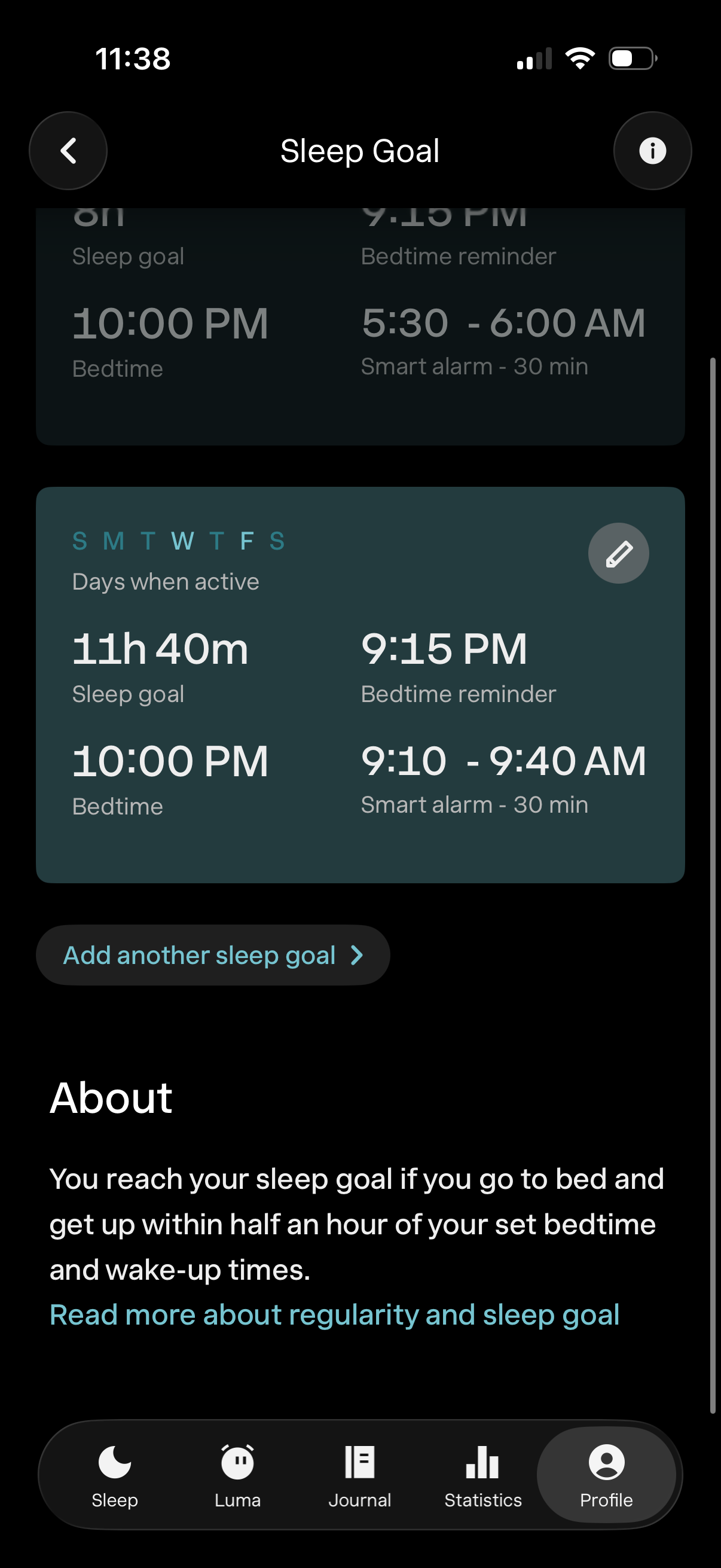Select the dimmed 5:30 - 6:00 AM smart alarm
The height and width of the screenshot is (1568, 721).
point(503,323)
